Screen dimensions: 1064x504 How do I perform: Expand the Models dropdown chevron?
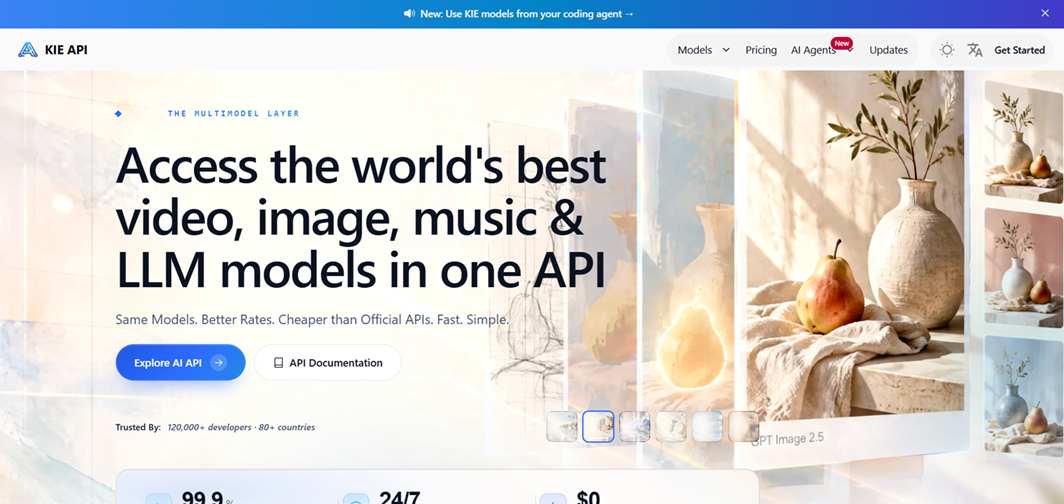(x=725, y=50)
